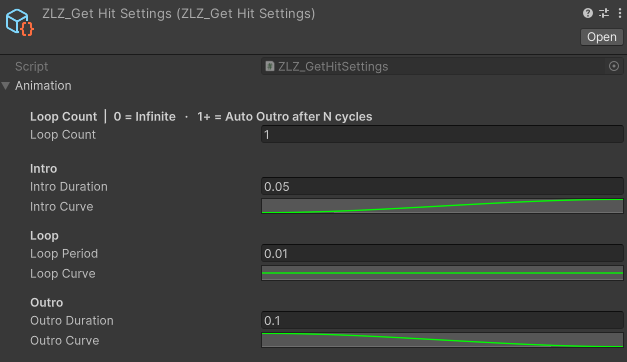This screenshot has height=362, width=627.
Task: Select the ZLZ_GetHitSettings script reference field
Action: (442, 66)
